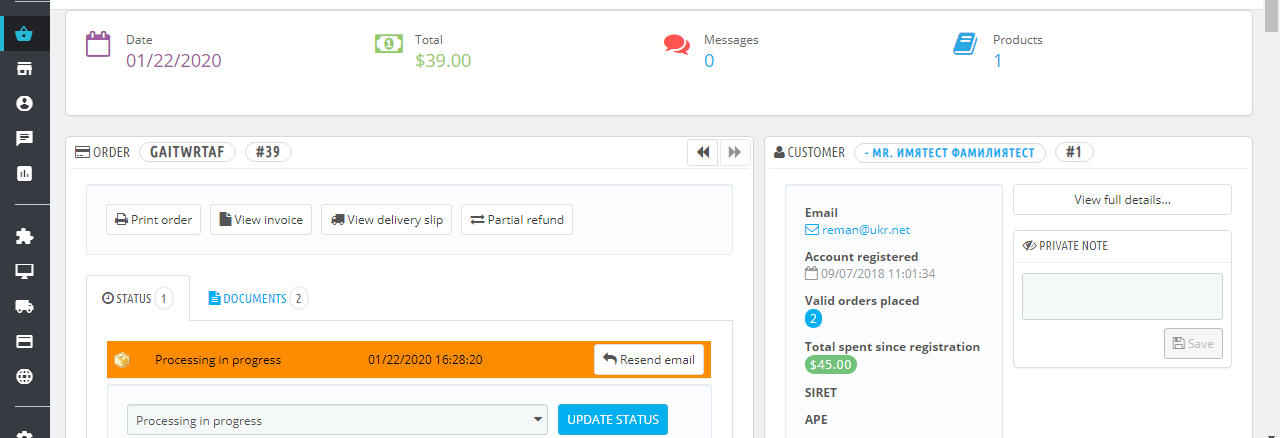This screenshot has height=438, width=1280.
Task: Open the Customers person icon in sidebar
Action: point(25,104)
